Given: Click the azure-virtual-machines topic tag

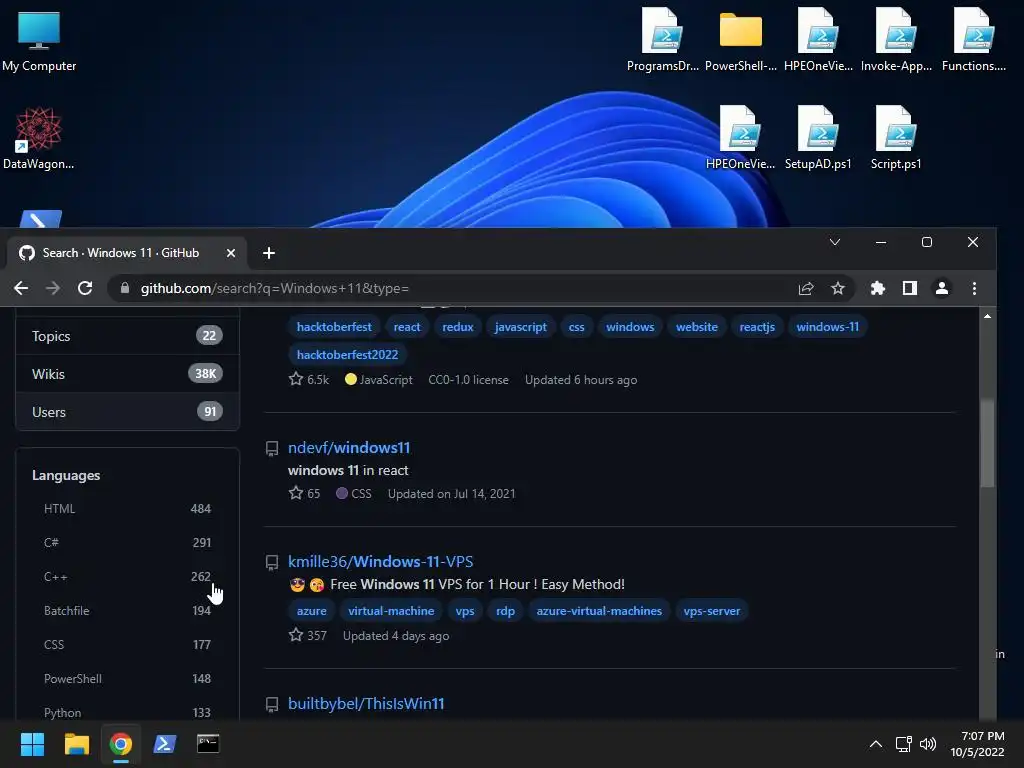Looking at the screenshot, I should pos(599,611).
